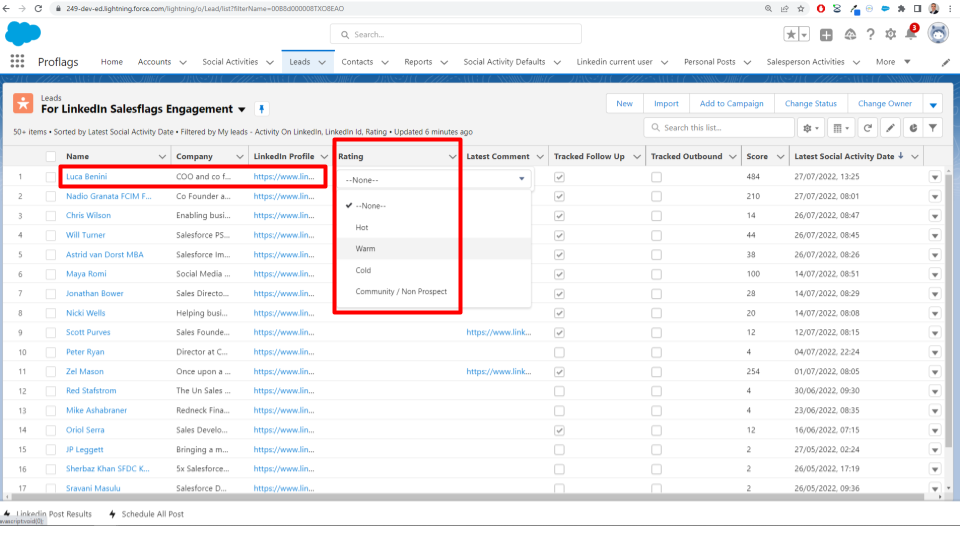Viewport: 960px width, 540px height.
Task: Toggle Tracked Outbound for Zel Mason
Action: pyautogui.click(x=656, y=372)
